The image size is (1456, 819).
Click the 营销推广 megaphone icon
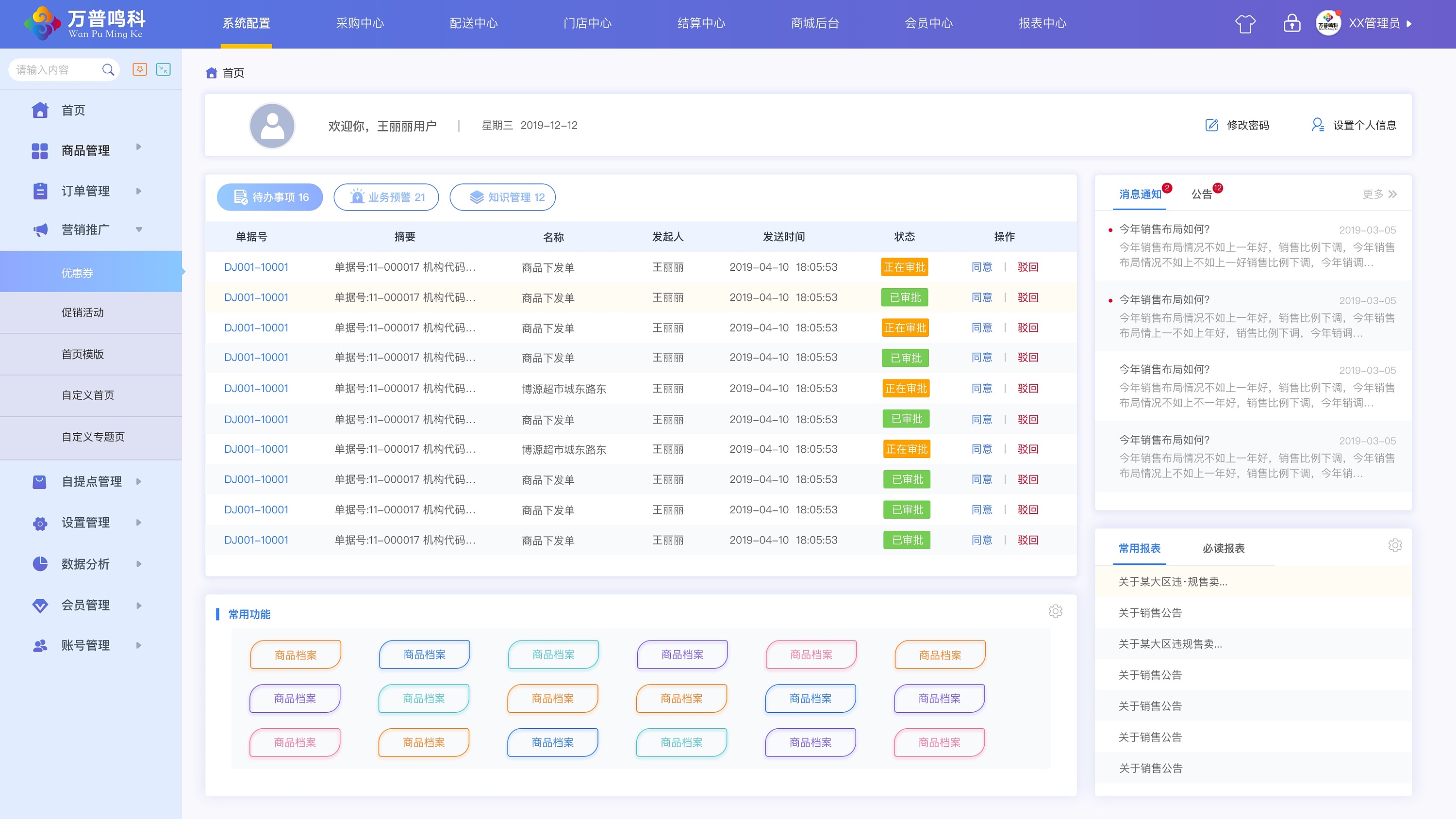click(x=40, y=230)
